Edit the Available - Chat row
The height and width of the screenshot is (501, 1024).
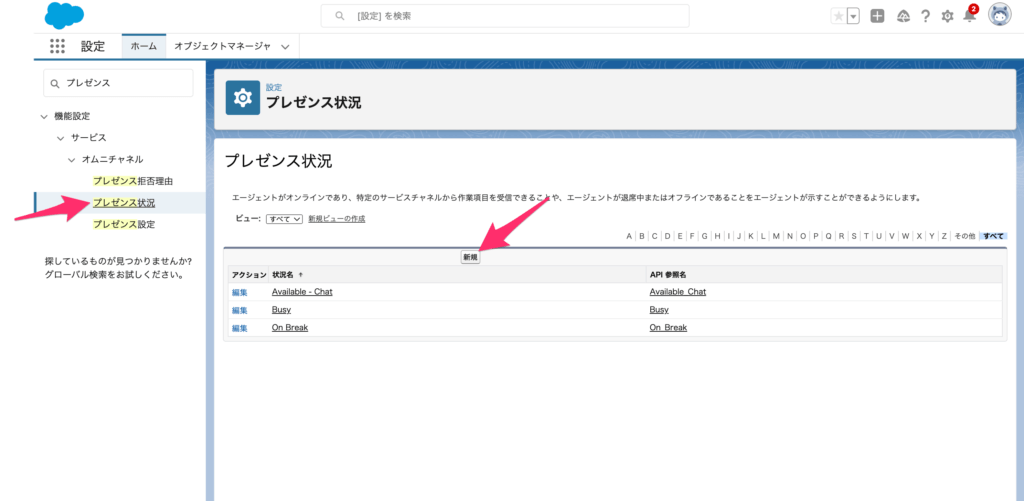pos(240,293)
